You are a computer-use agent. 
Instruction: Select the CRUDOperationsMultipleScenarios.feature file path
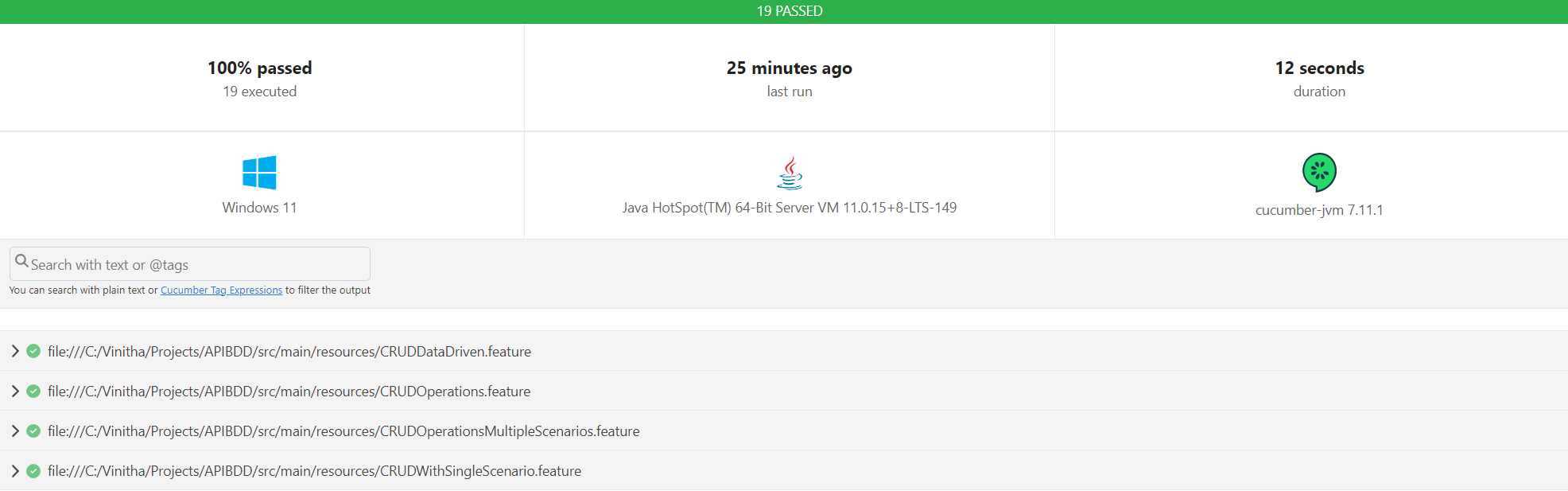click(343, 431)
